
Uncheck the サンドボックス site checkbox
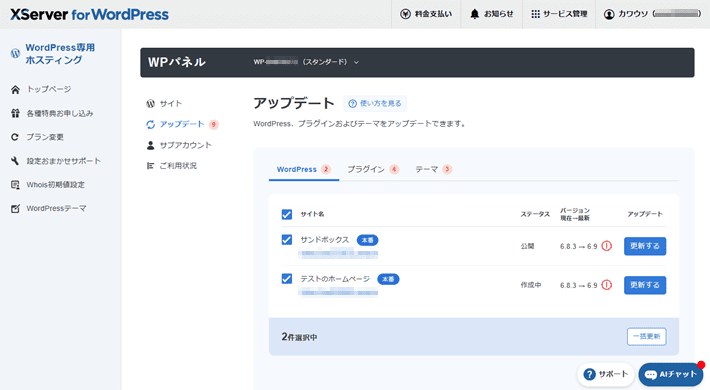coord(287,240)
